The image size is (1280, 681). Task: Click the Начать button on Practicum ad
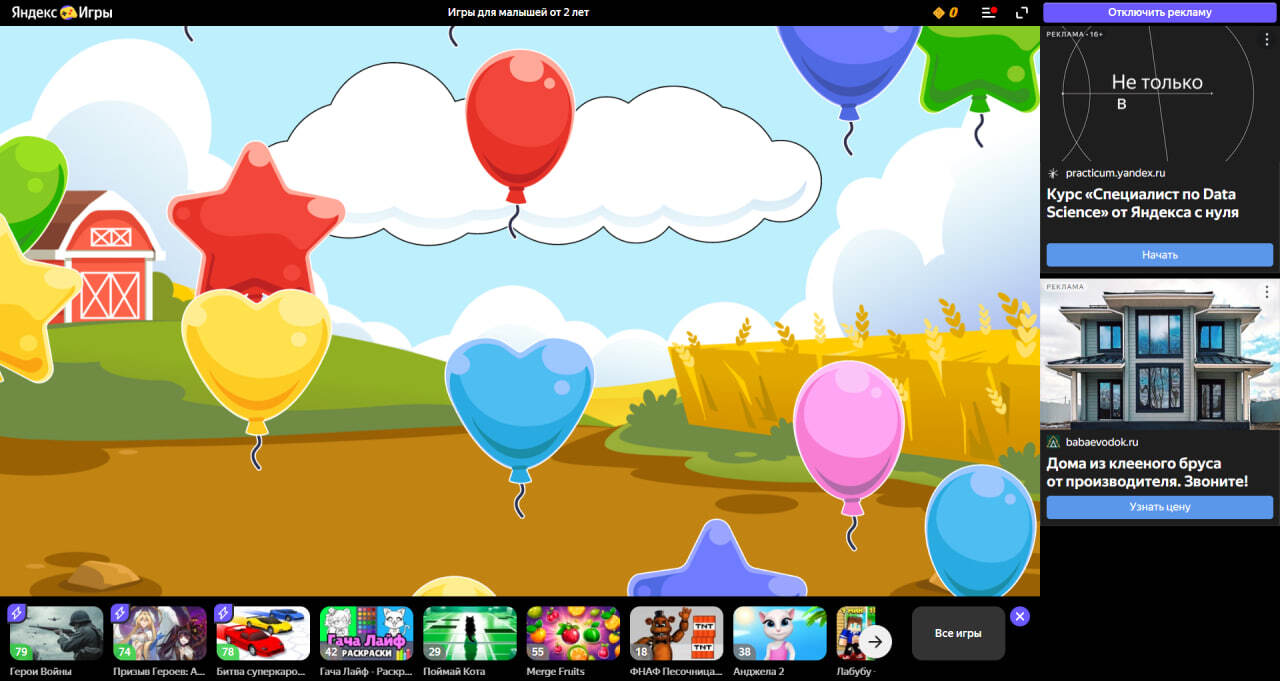click(x=1159, y=255)
